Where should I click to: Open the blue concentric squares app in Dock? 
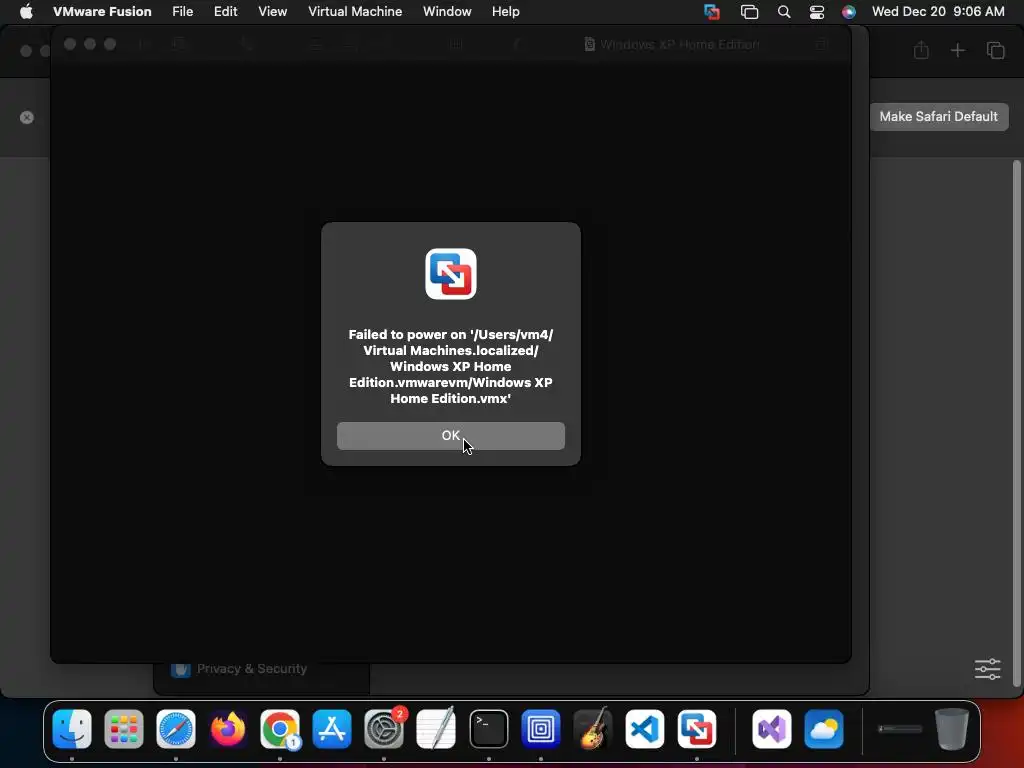[541, 729]
